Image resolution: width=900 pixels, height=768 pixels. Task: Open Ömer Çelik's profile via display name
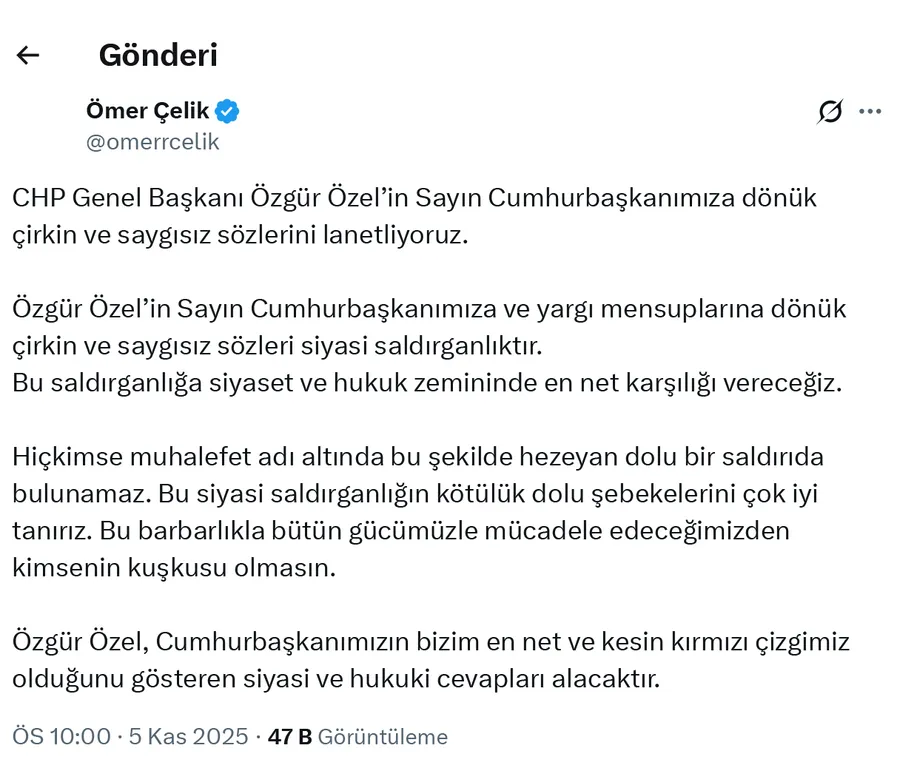click(x=147, y=111)
